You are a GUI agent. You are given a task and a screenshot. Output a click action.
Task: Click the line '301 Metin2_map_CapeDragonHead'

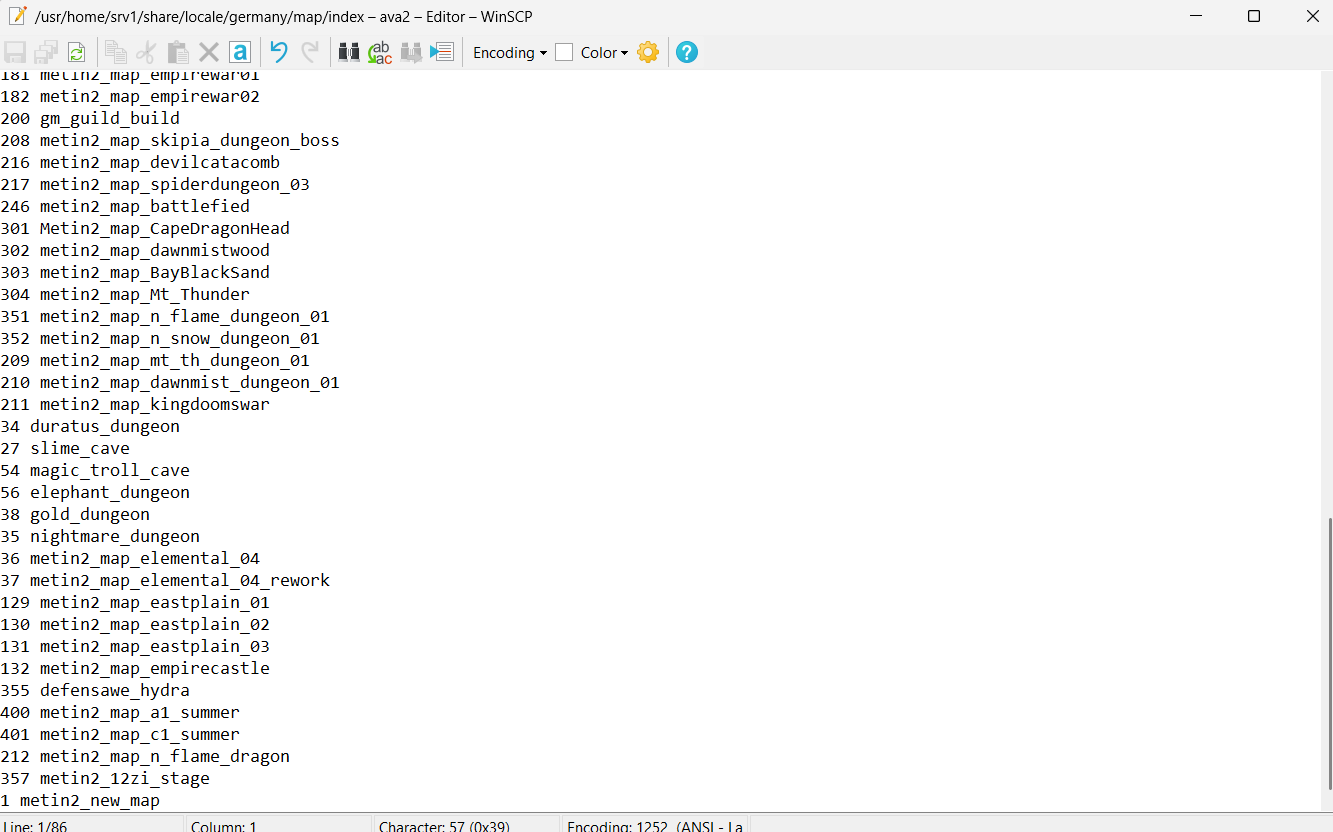tap(145, 228)
